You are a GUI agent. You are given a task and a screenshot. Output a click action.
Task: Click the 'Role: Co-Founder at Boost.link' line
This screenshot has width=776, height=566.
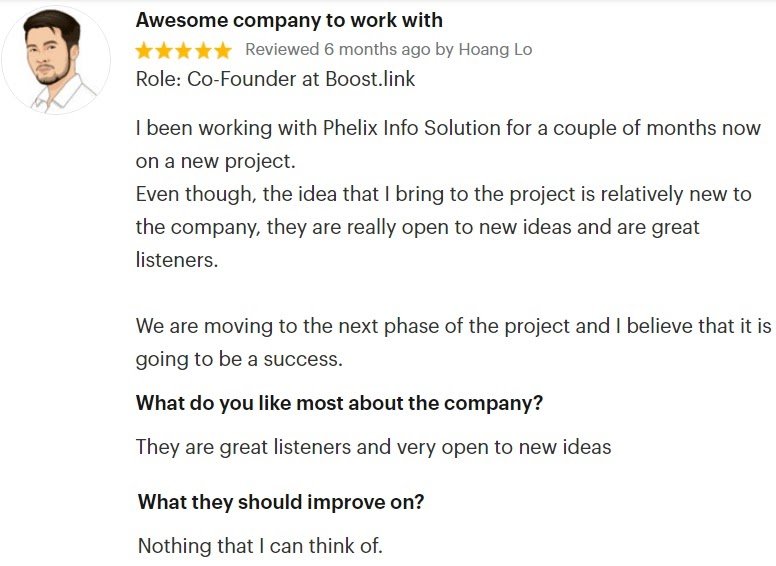(x=275, y=79)
